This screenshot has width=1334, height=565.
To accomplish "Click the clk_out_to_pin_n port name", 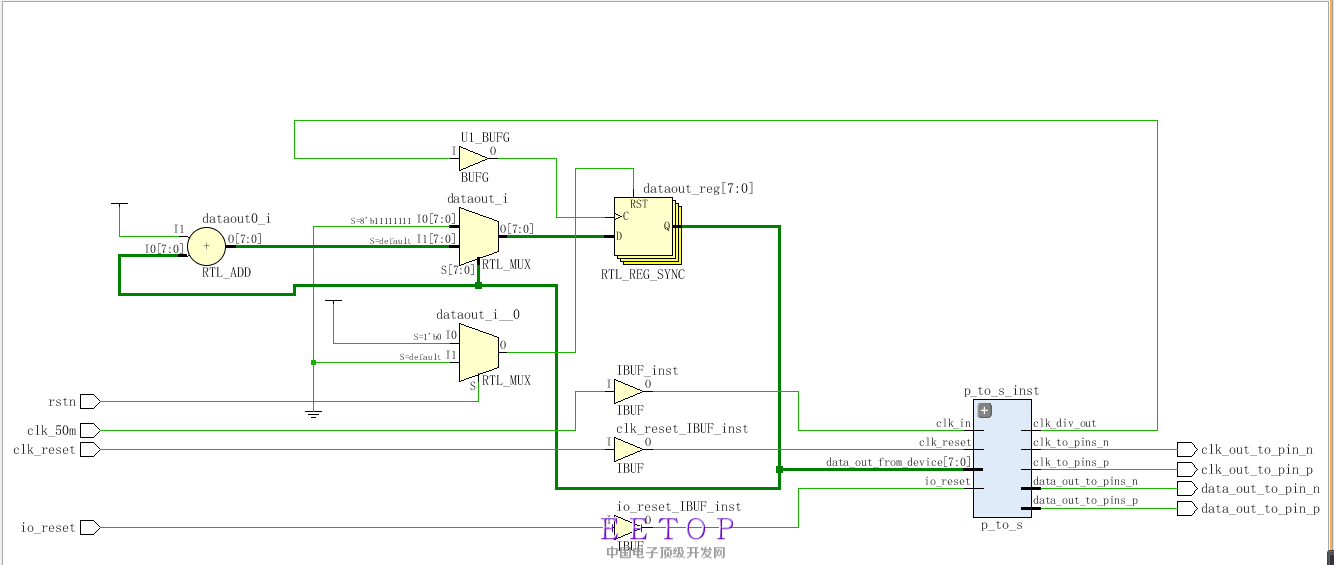I will coord(1257,450).
